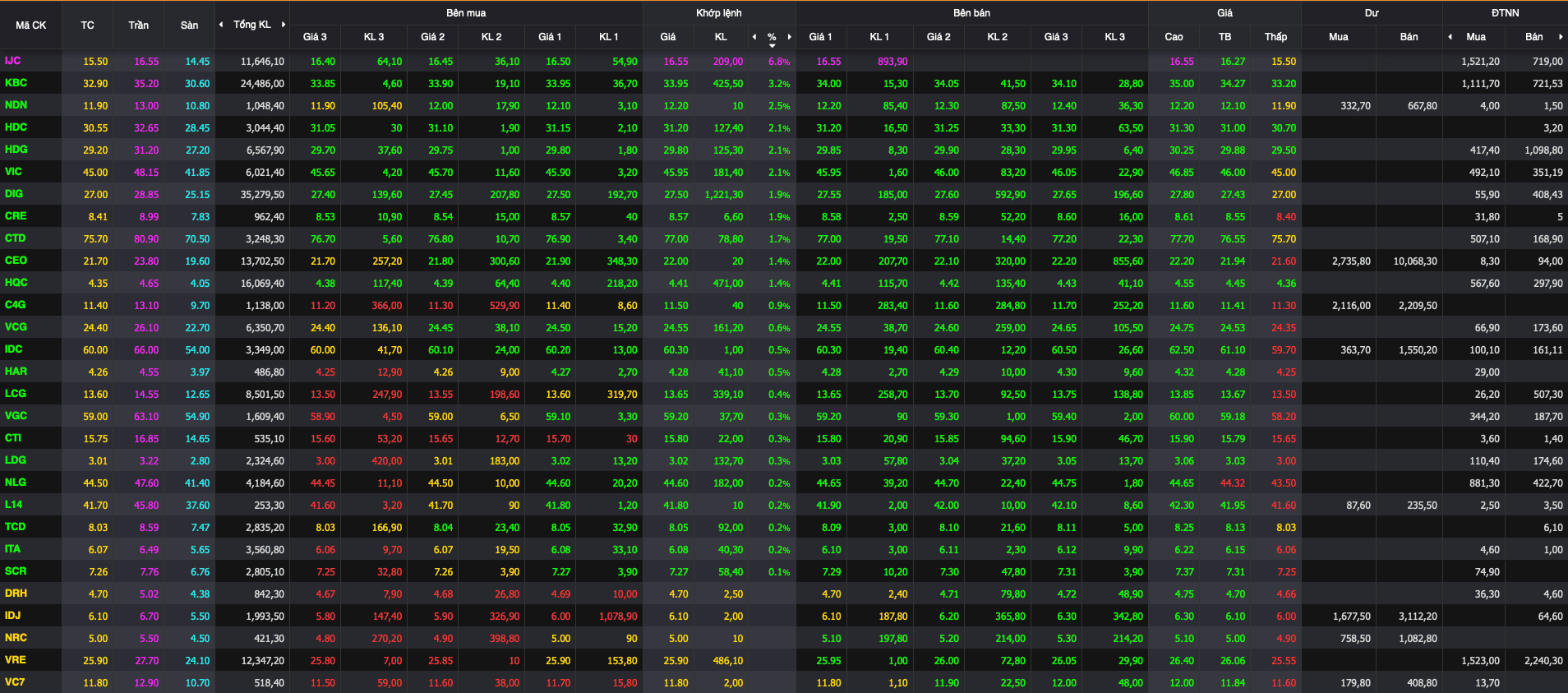Sort by the TC reference price header
Image resolution: width=1568 pixels, height=693 pixels.
(87, 25)
